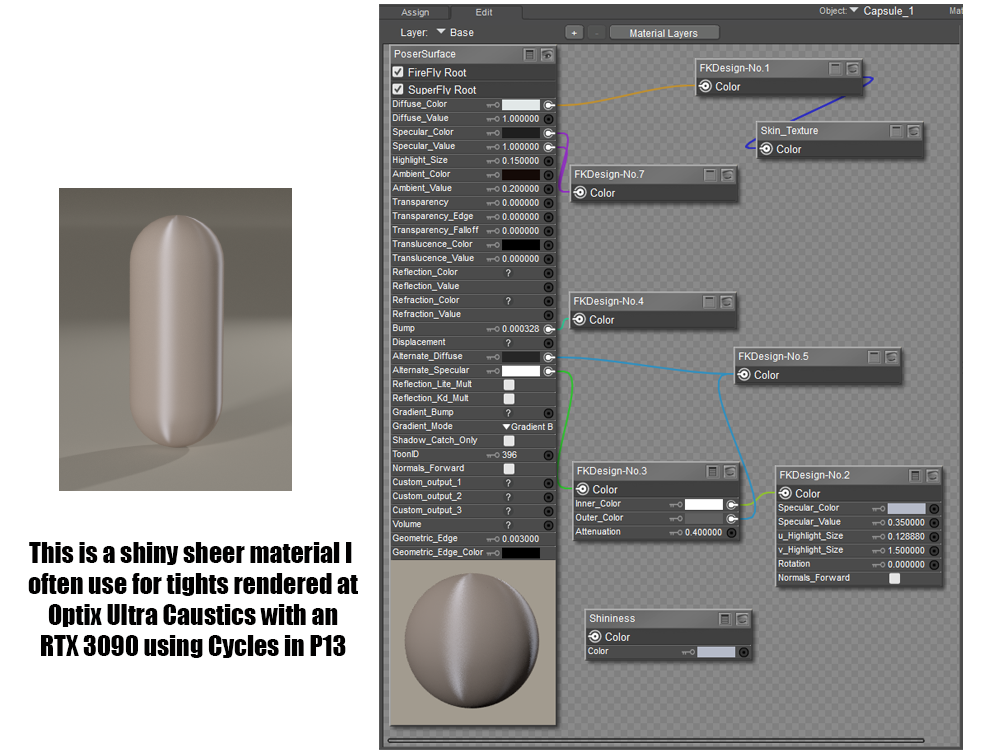1000x750 pixels.
Task: Collapse the PoserSurface node panel
Action: pyautogui.click(x=529, y=55)
